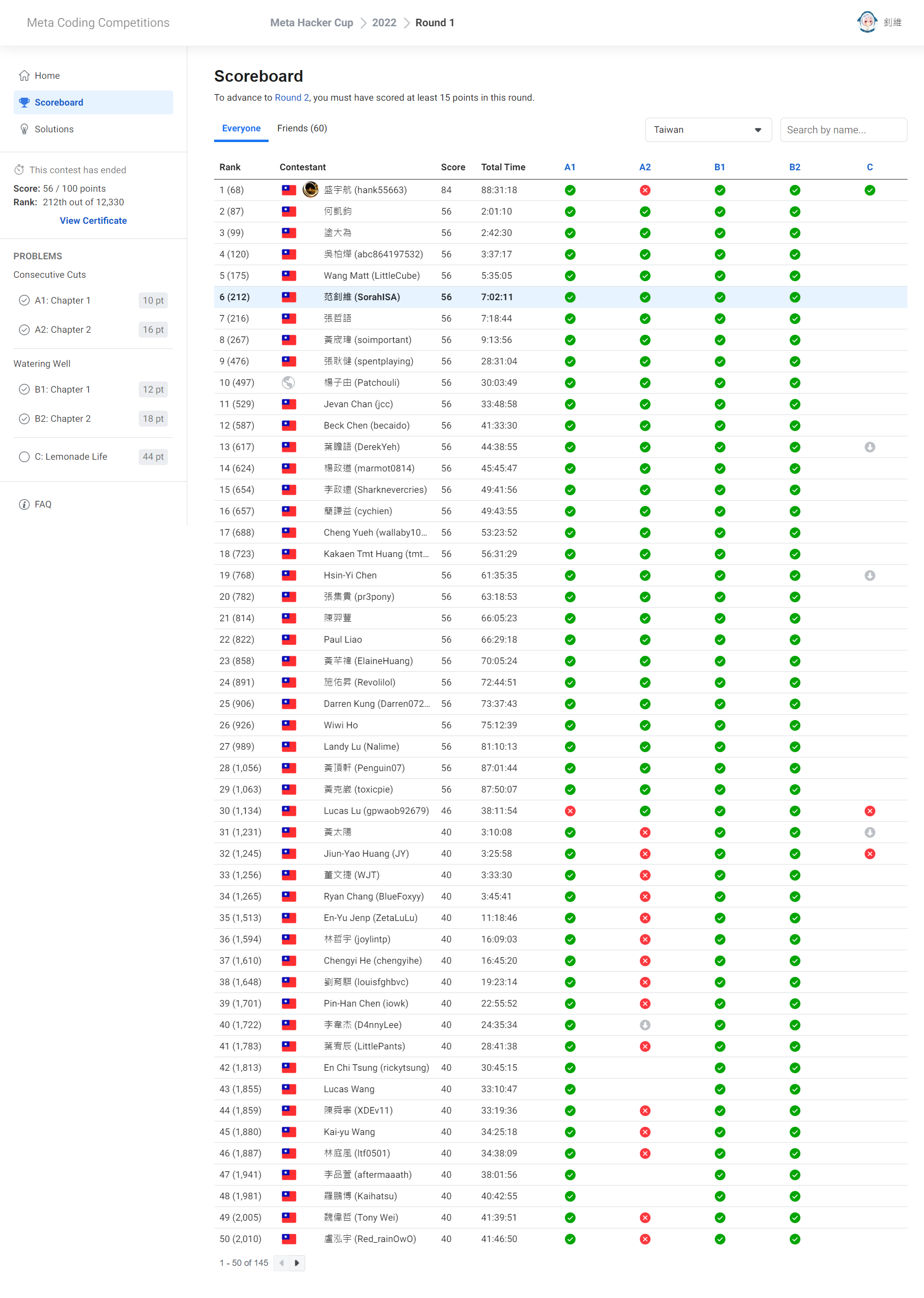Click the globe flag icon beside Patchouli
The width and height of the screenshot is (924, 1298).
click(x=289, y=383)
